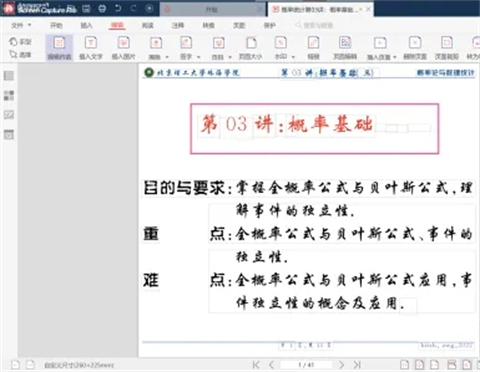Click the page number field showing 1/41
Viewport: 480px width, 372px height.
pyautogui.click(x=306, y=365)
